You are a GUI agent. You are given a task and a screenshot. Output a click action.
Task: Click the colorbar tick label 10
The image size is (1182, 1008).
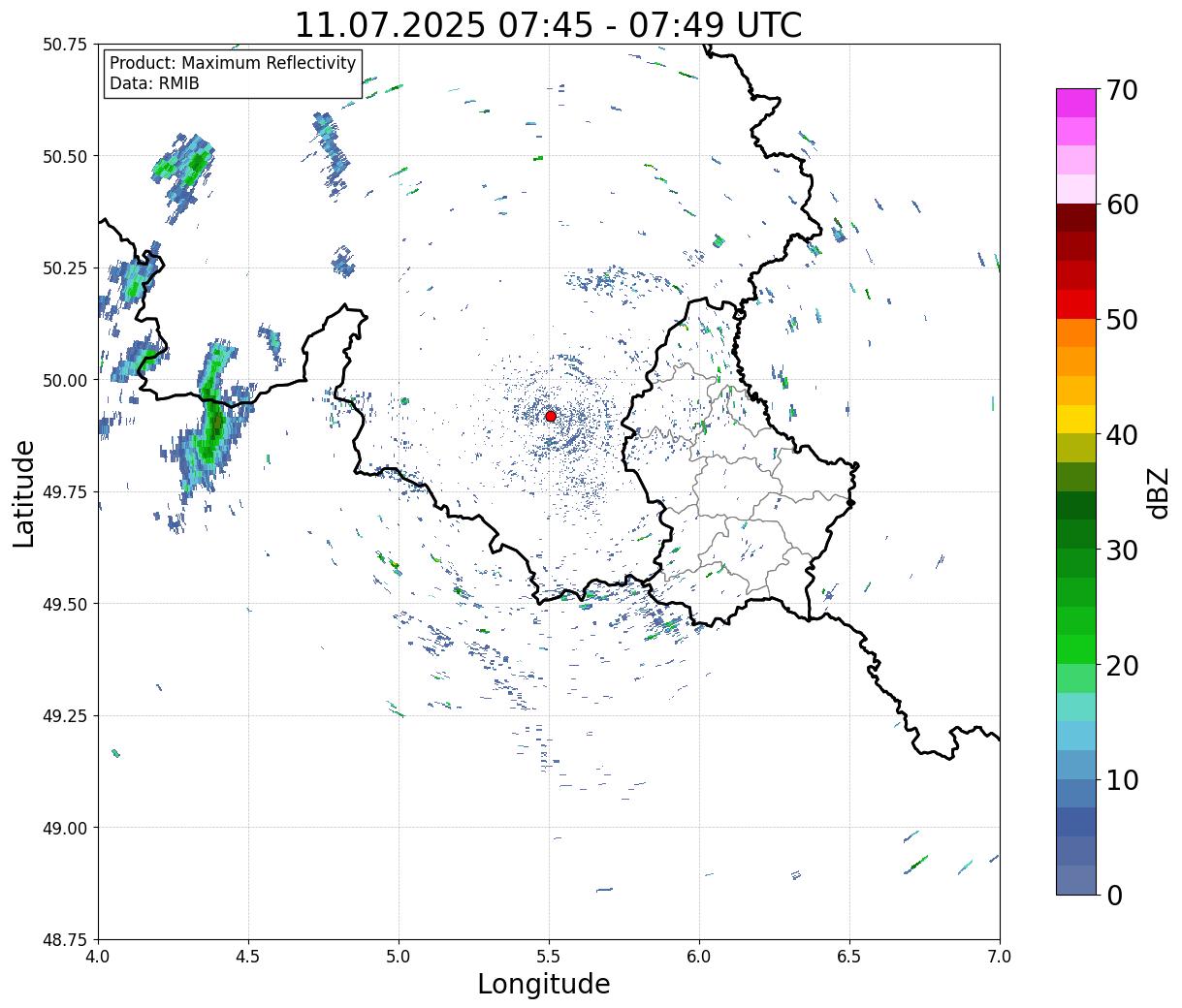tap(1122, 780)
